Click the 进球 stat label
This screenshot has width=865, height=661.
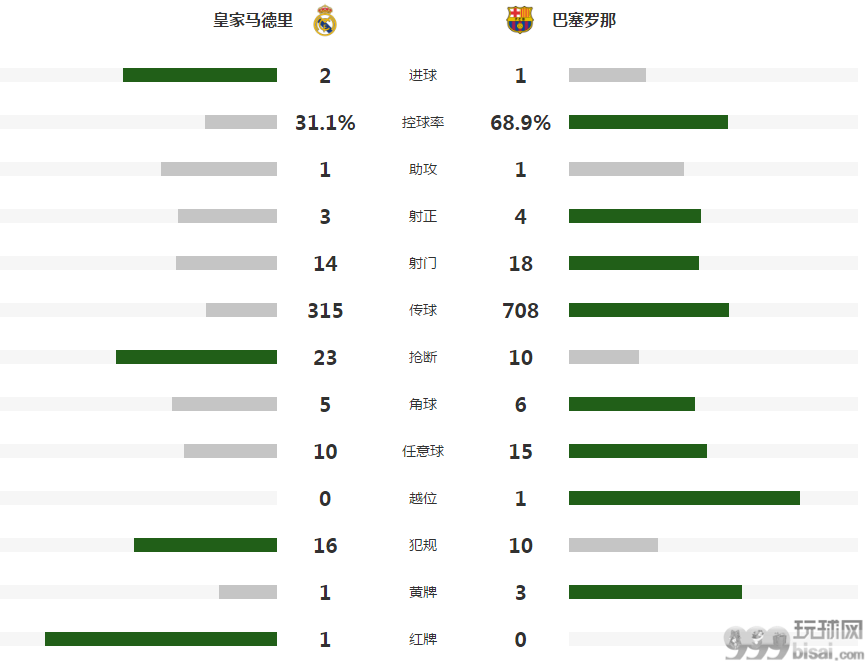[423, 75]
